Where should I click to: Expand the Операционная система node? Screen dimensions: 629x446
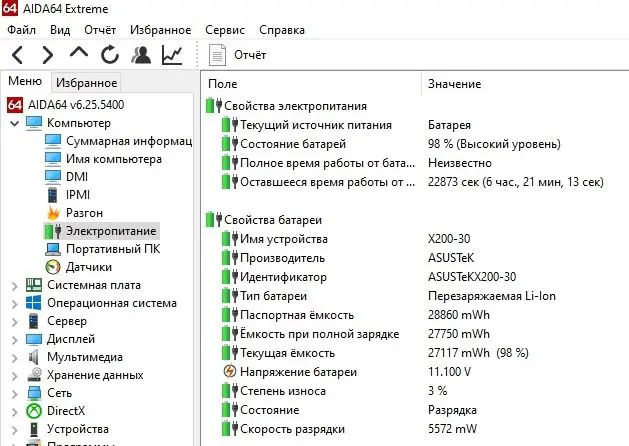(x=14, y=304)
